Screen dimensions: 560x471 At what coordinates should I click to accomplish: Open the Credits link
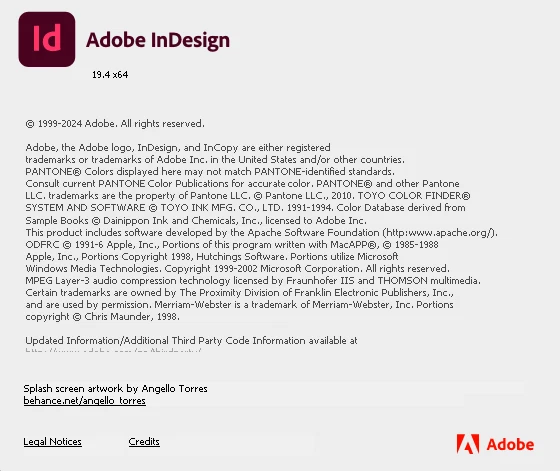click(x=144, y=442)
